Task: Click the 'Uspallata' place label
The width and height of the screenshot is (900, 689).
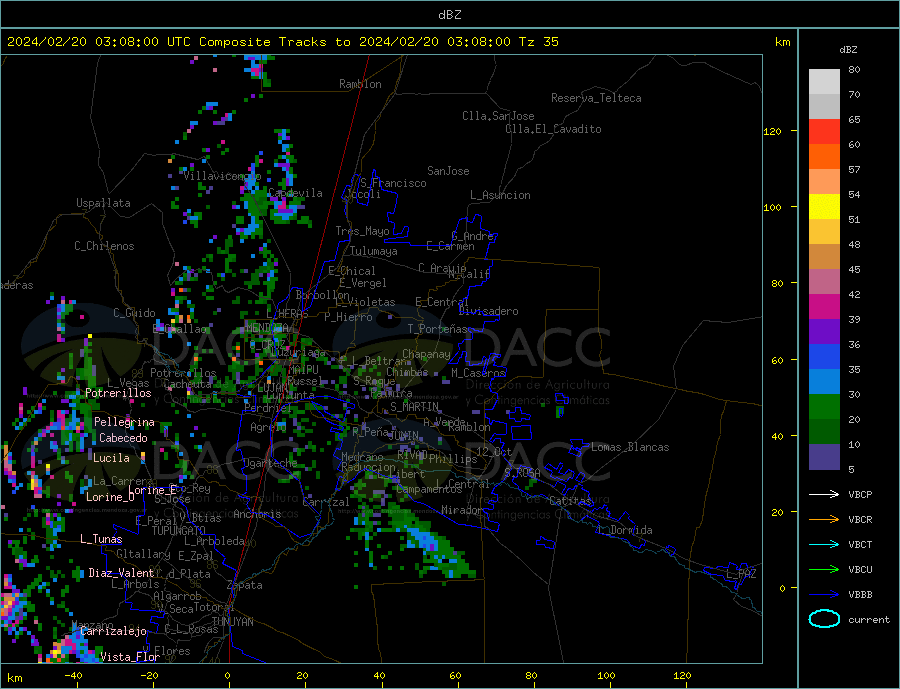Action: tap(103, 203)
